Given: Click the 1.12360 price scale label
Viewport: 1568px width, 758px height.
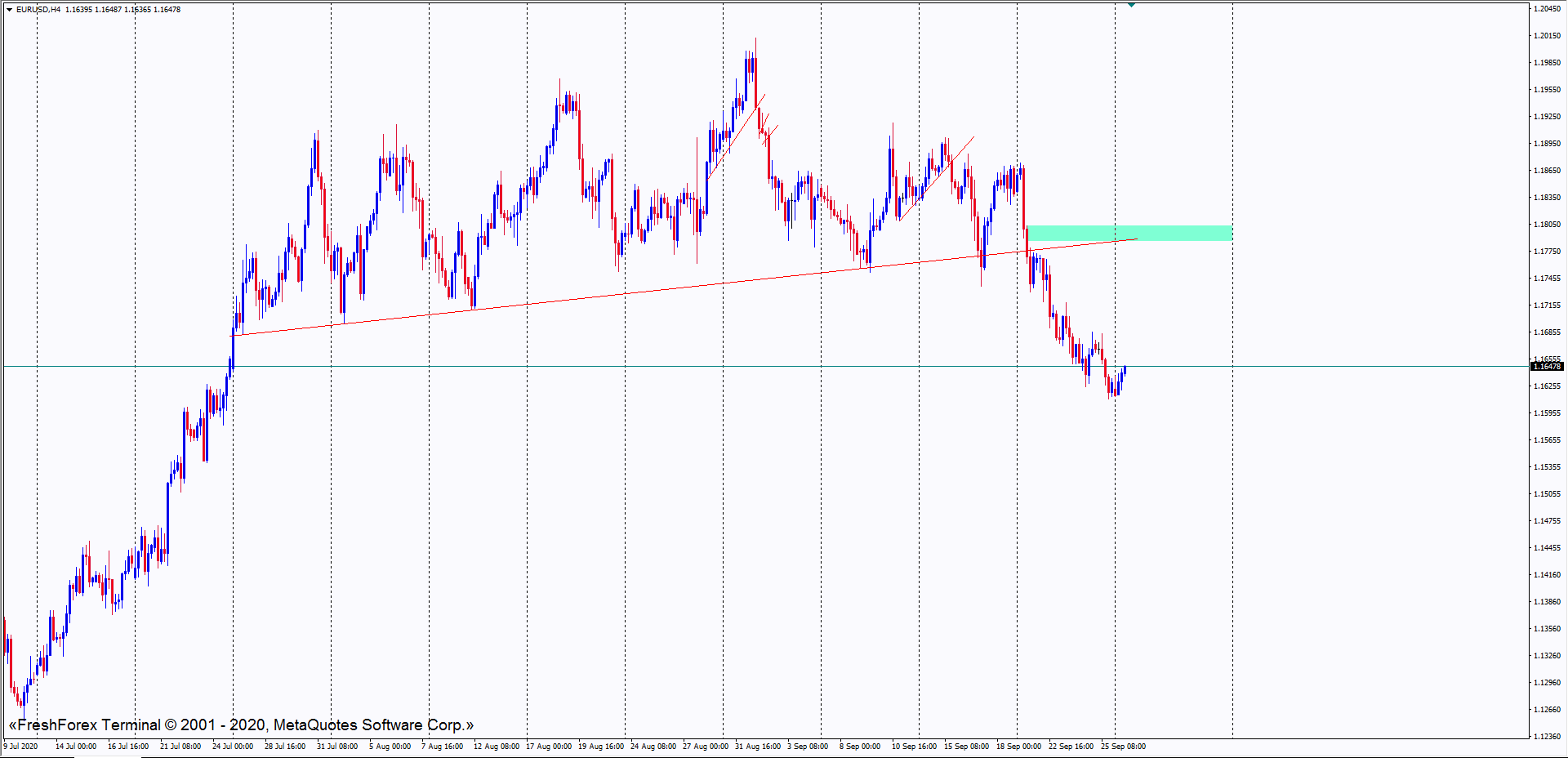Looking at the screenshot, I should point(1547,736).
